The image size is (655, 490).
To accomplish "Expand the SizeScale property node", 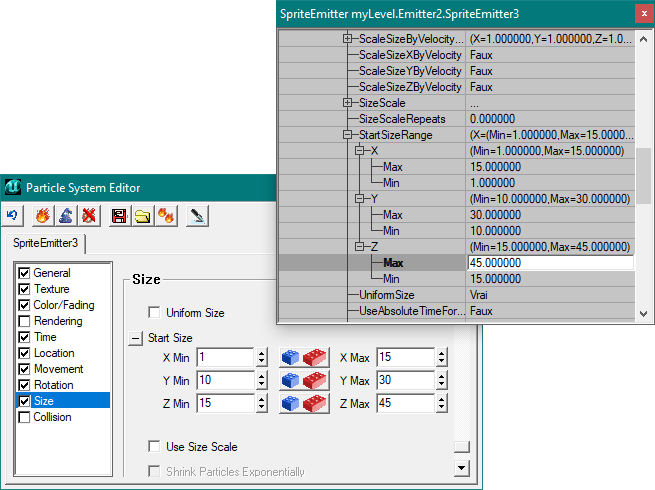I will click(x=348, y=103).
